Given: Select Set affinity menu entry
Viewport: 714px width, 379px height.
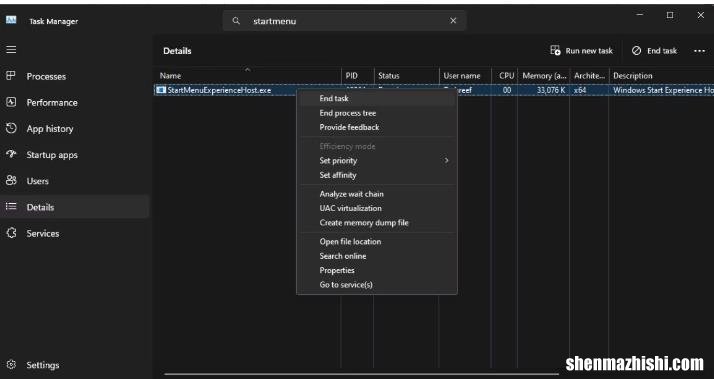Looking at the screenshot, I should tap(377, 175).
